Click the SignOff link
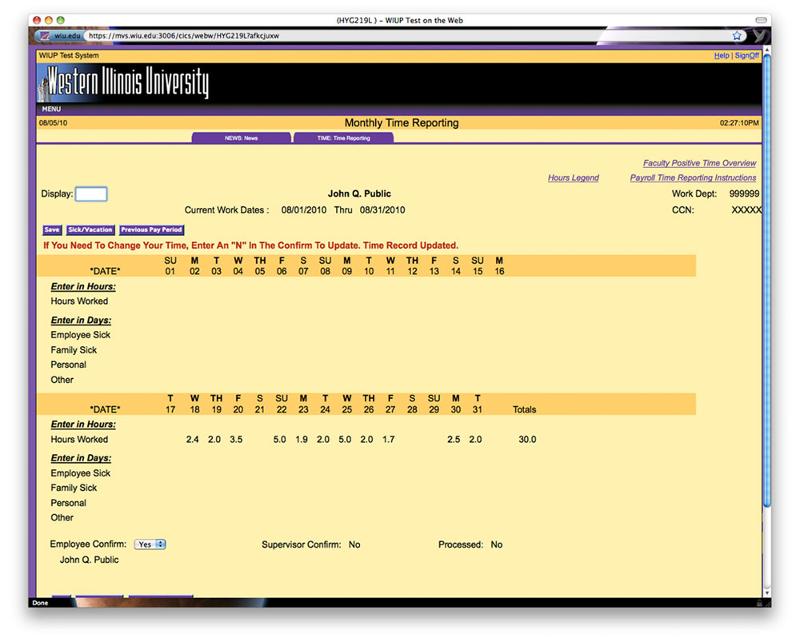Viewport: 800px width, 638px height. coord(747,56)
